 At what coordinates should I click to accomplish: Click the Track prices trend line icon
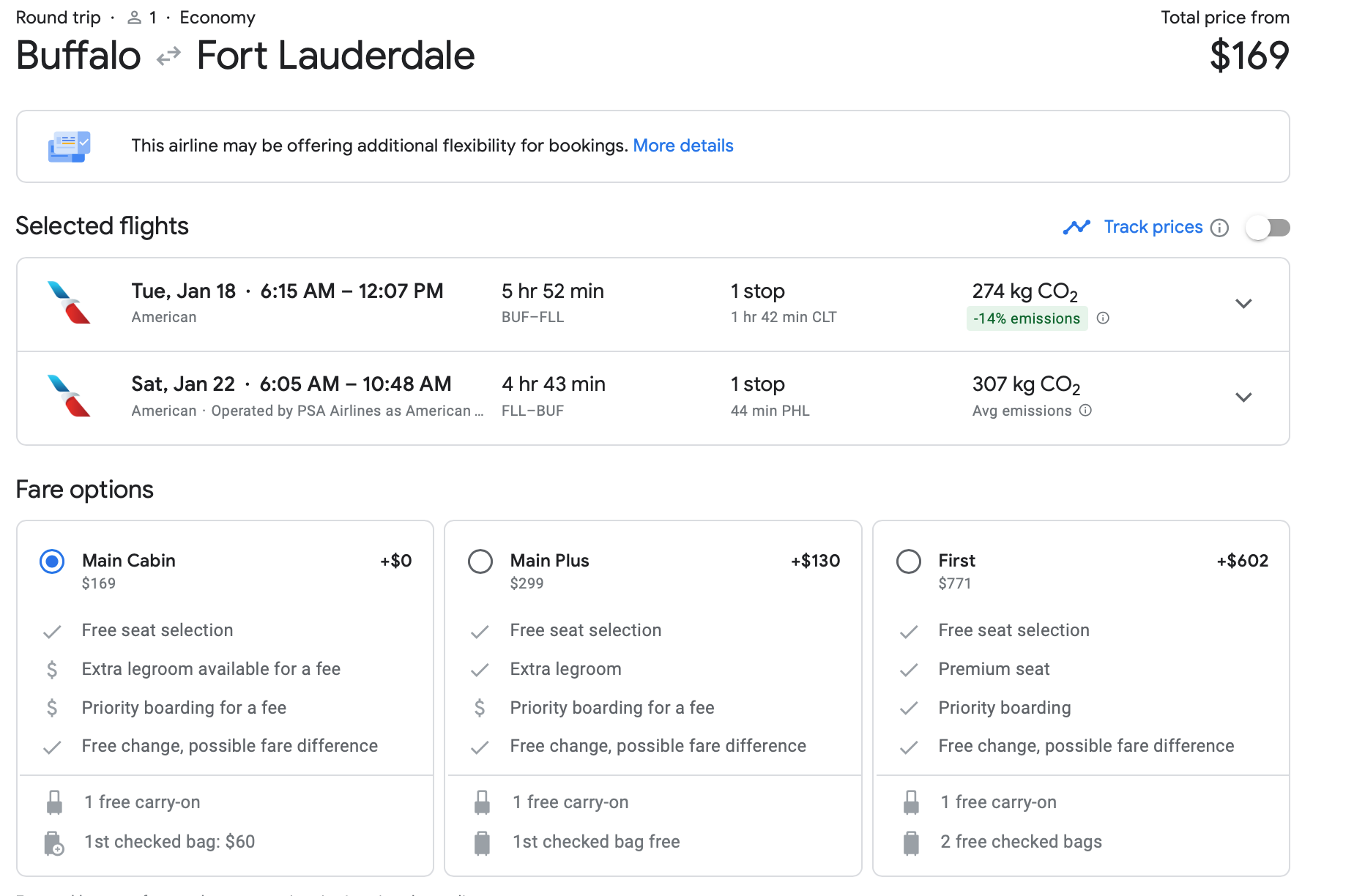pos(1076,228)
